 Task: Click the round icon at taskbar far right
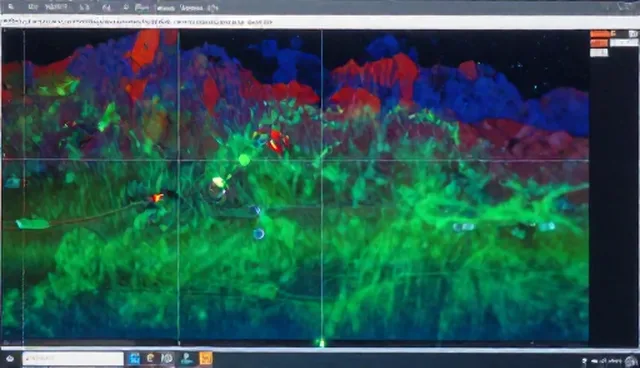[631, 361]
